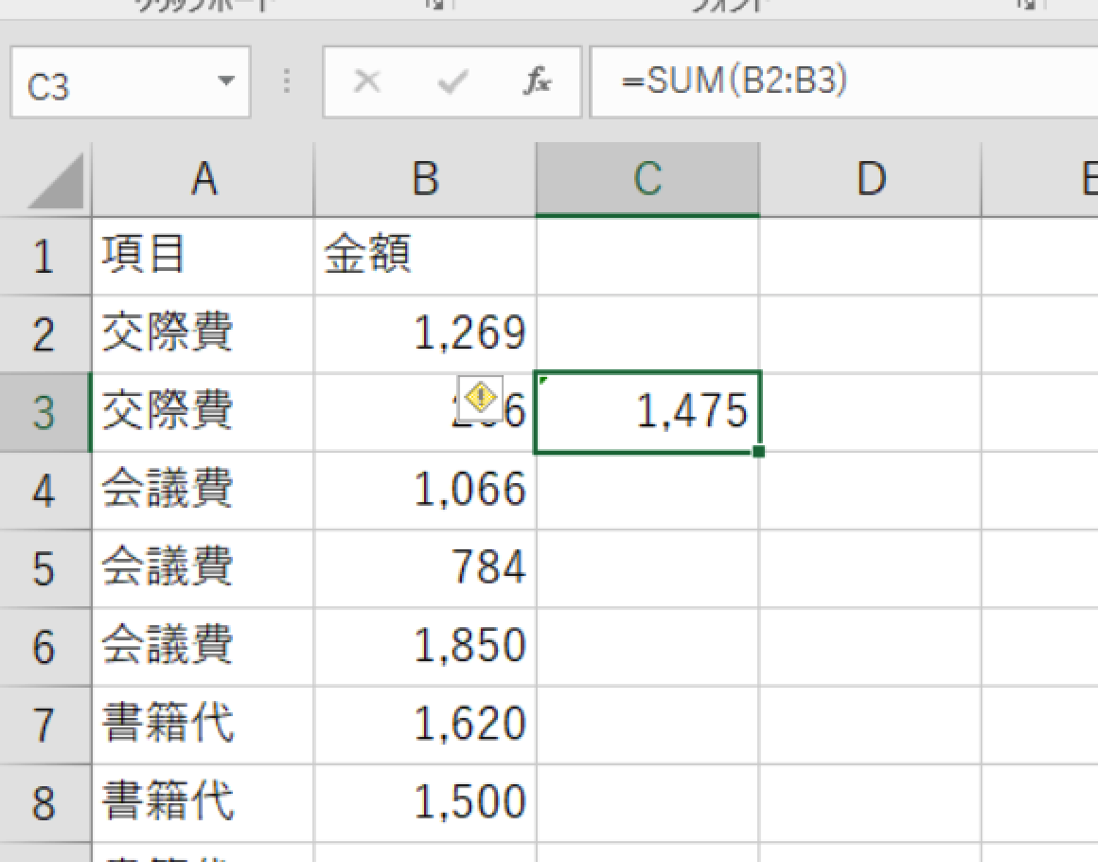Click the Select All corner triangle
The image size is (1098, 862).
click(x=56, y=181)
